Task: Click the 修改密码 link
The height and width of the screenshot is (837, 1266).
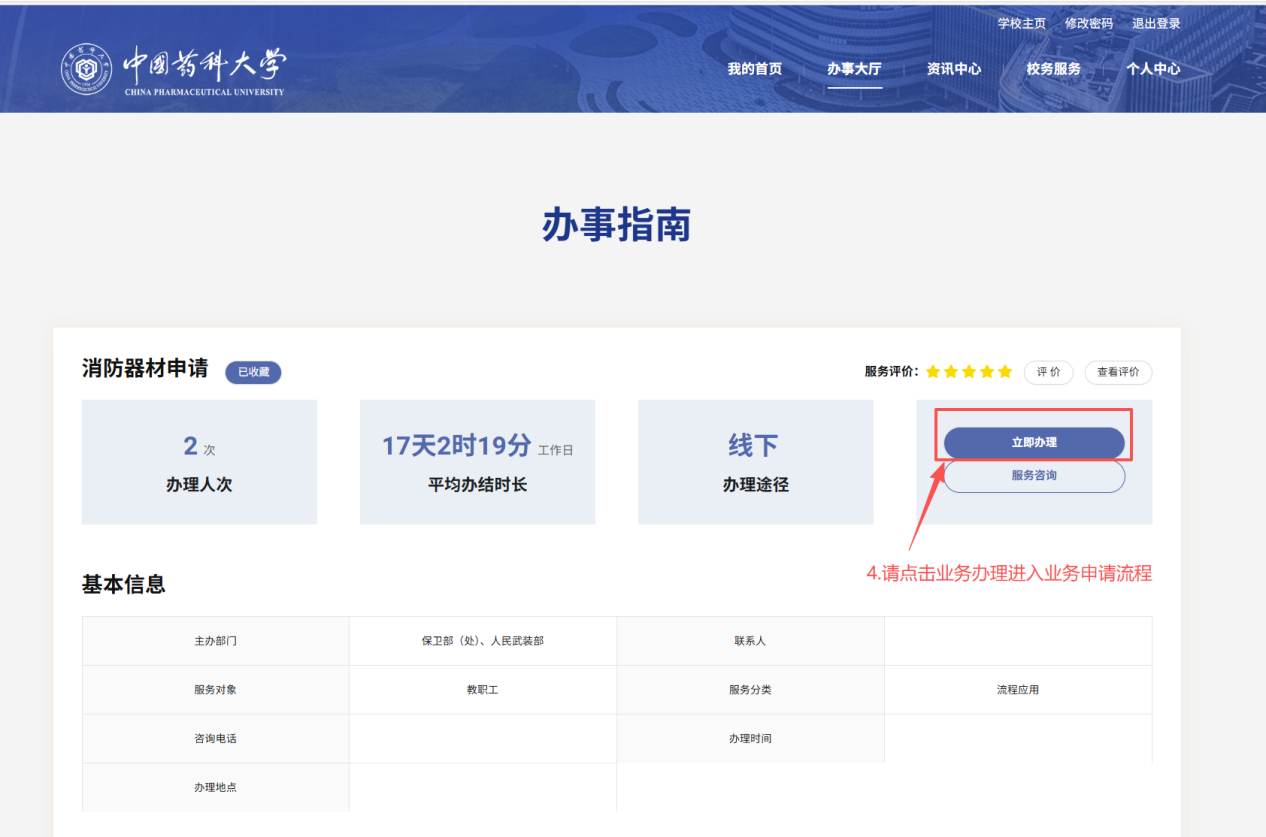Action: click(1088, 23)
